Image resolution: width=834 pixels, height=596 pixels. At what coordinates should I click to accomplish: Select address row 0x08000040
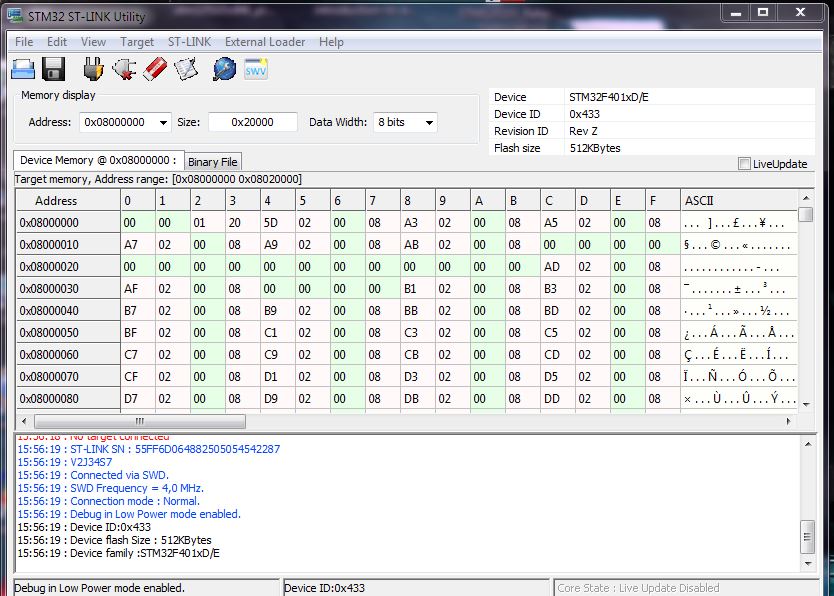[69, 310]
